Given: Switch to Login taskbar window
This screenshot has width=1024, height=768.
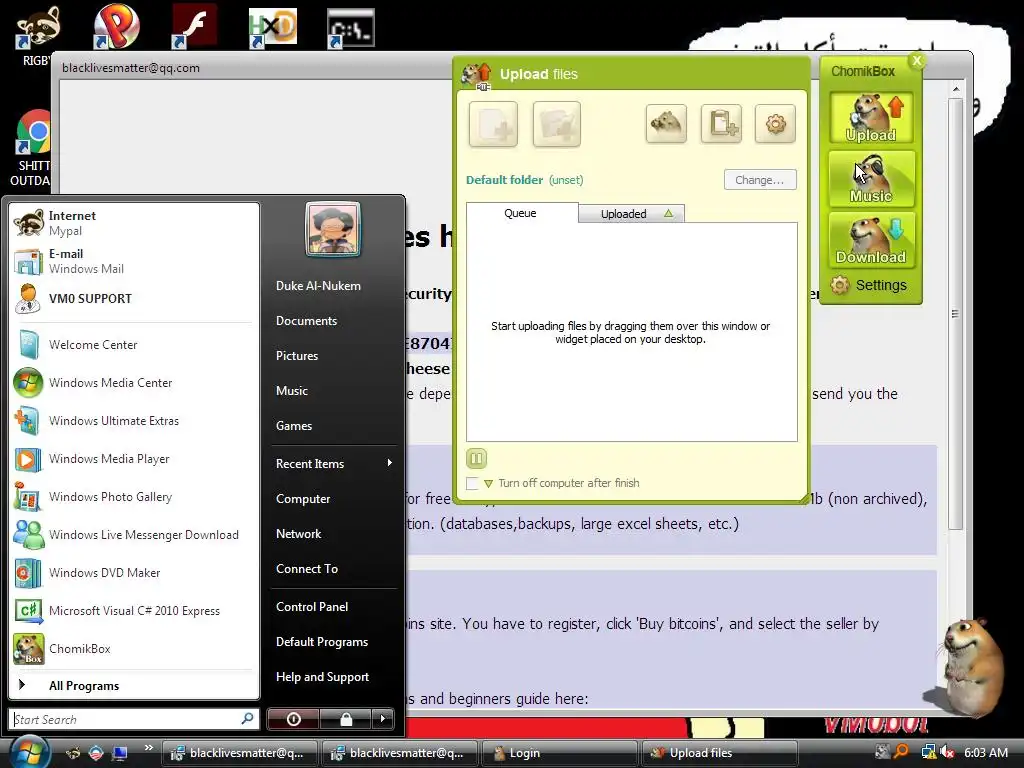Looking at the screenshot, I should [559, 753].
